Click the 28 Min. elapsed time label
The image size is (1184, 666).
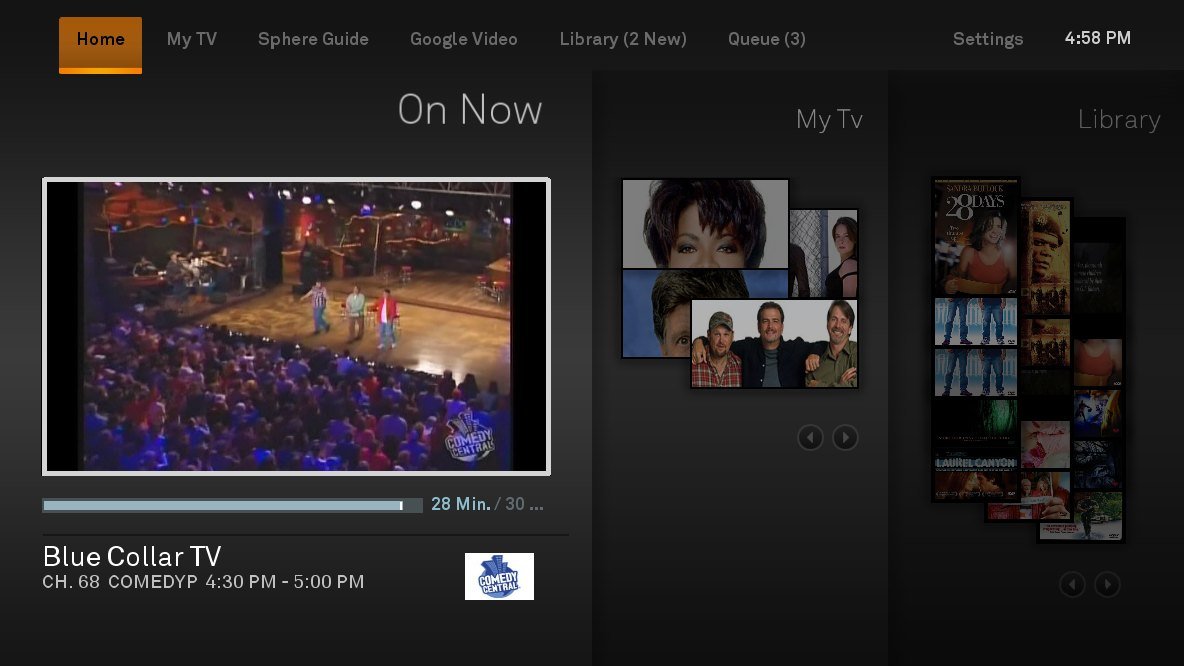click(x=461, y=504)
